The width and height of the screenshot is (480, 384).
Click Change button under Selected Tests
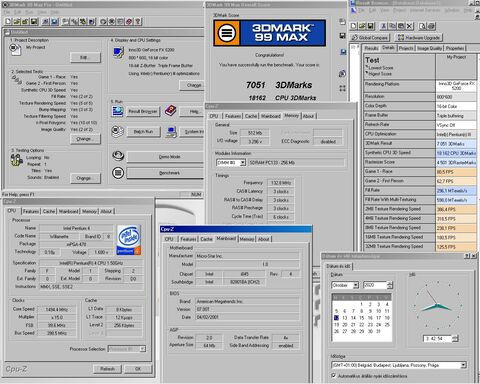(x=85, y=139)
